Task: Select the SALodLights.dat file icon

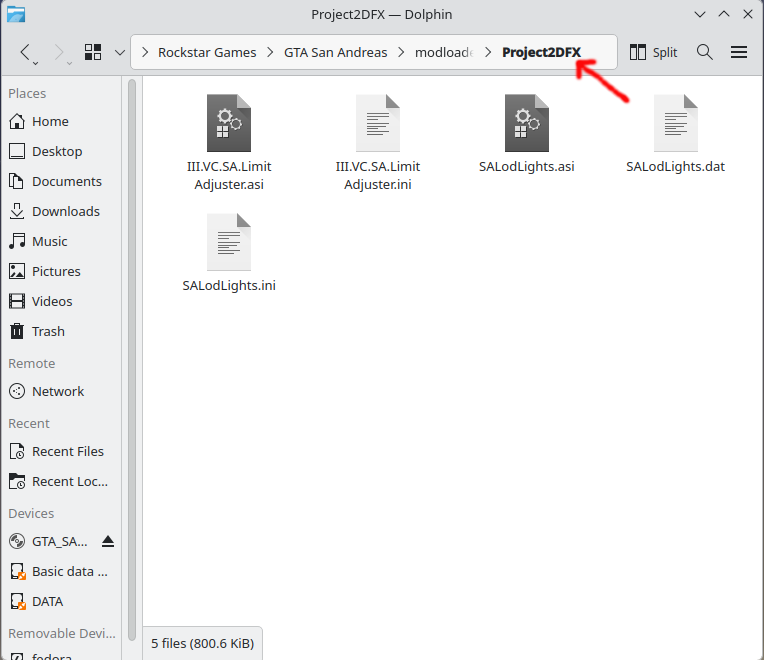Action: (676, 123)
